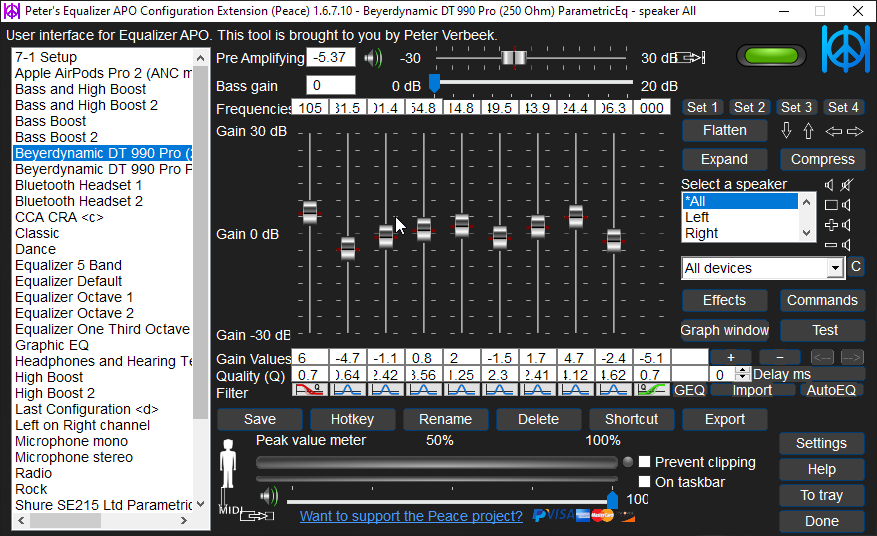Click the unmuted speaker icon beside Select a speaker
Screen dimensions: 877x536
tap(829, 185)
